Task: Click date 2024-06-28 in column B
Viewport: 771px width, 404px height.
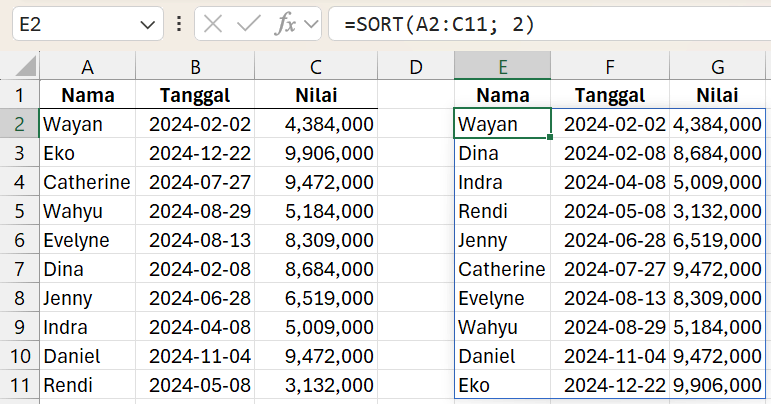Action: click(x=195, y=298)
